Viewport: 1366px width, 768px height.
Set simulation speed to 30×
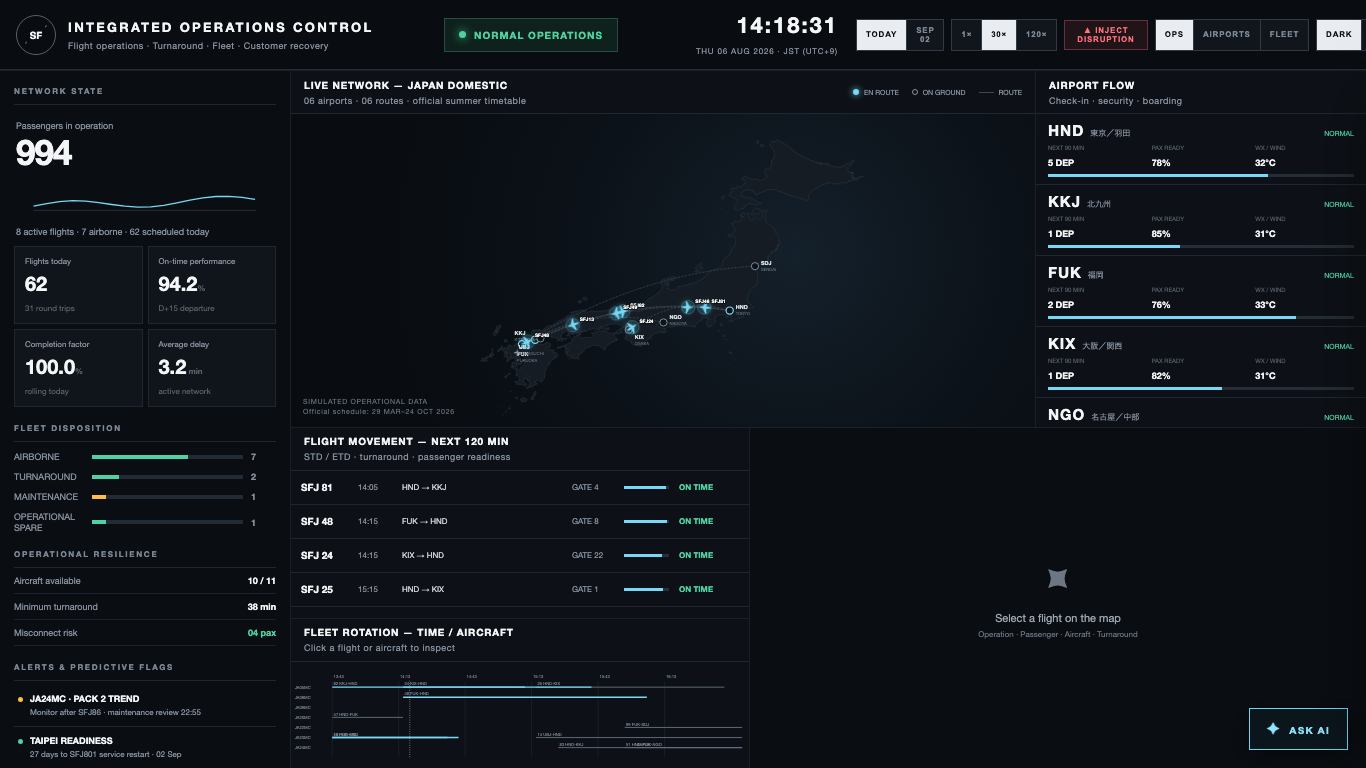[998, 35]
